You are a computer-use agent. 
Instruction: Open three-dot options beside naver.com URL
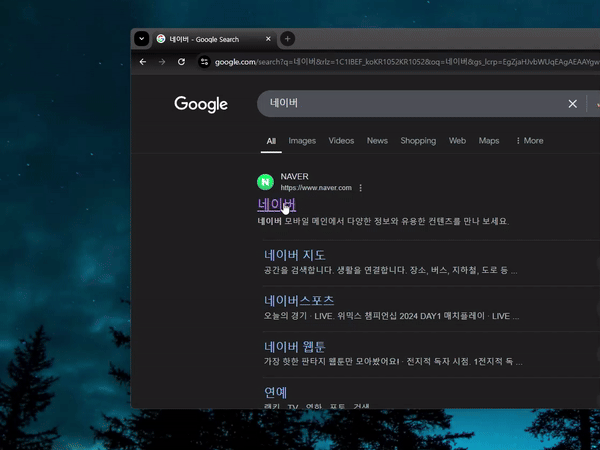360,188
